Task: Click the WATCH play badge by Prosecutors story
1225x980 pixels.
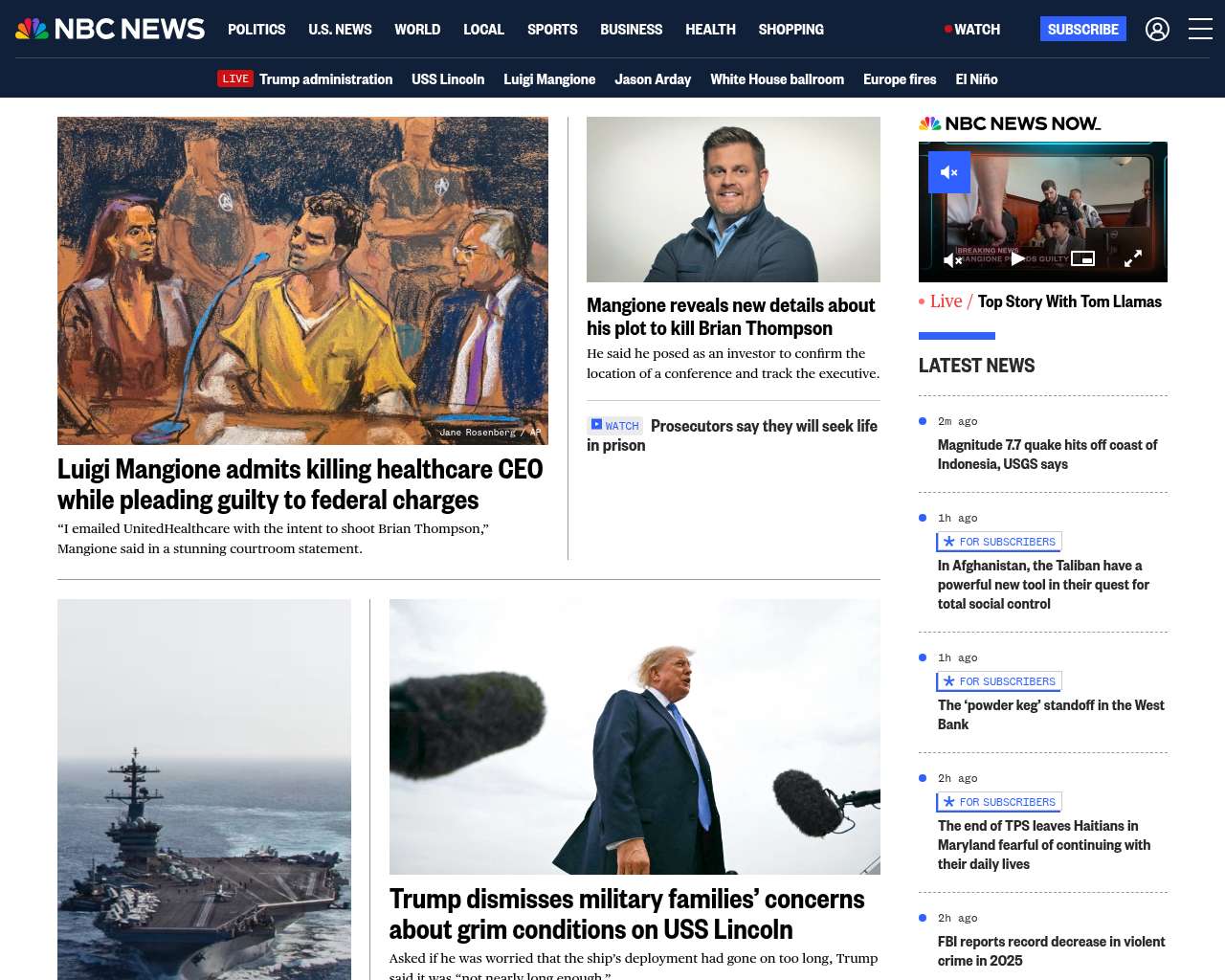Action: click(614, 426)
